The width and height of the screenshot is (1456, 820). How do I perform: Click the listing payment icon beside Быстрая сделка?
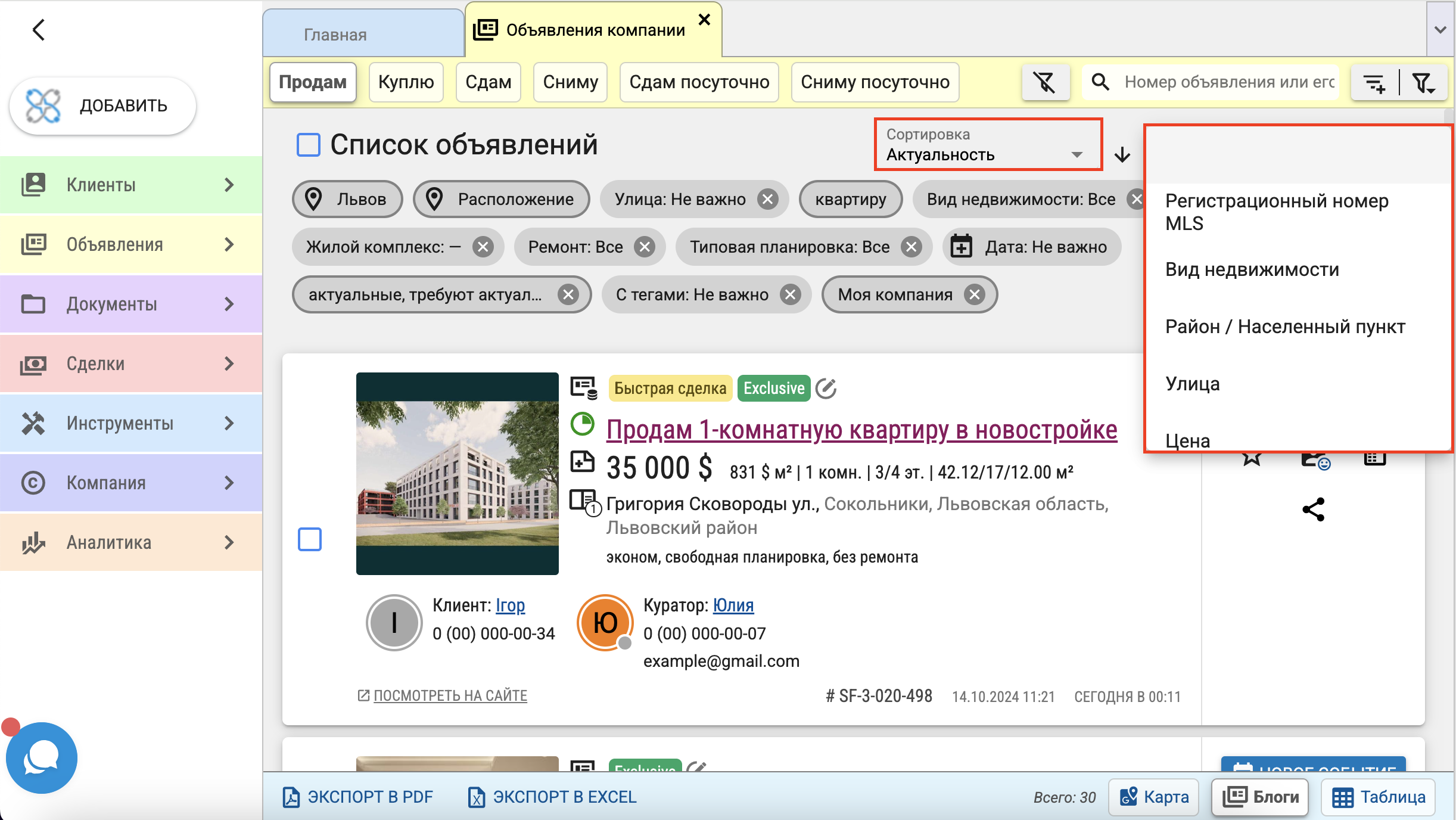click(x=583, y=388)
